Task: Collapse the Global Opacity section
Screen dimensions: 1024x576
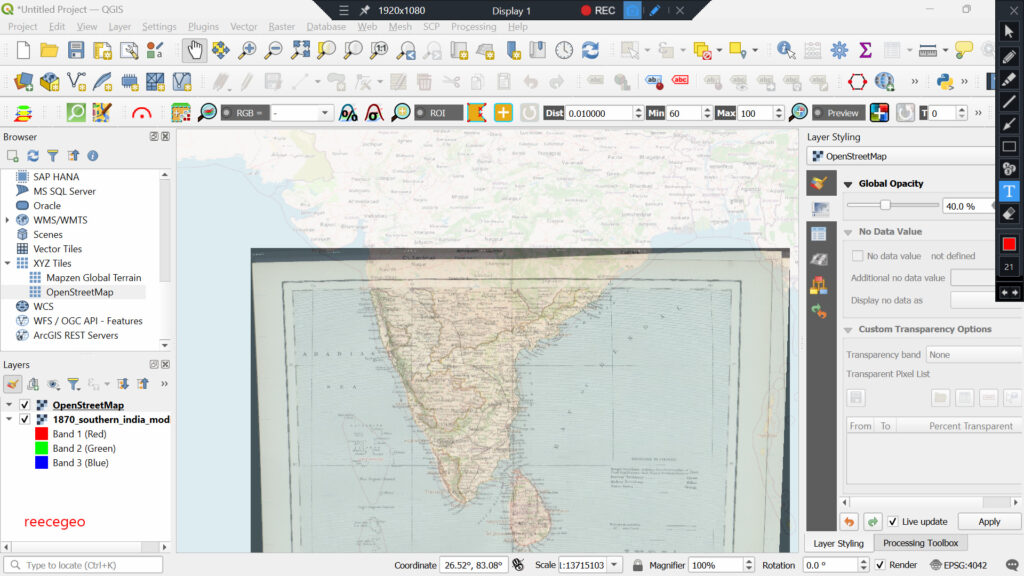Action: pos(848,184)
